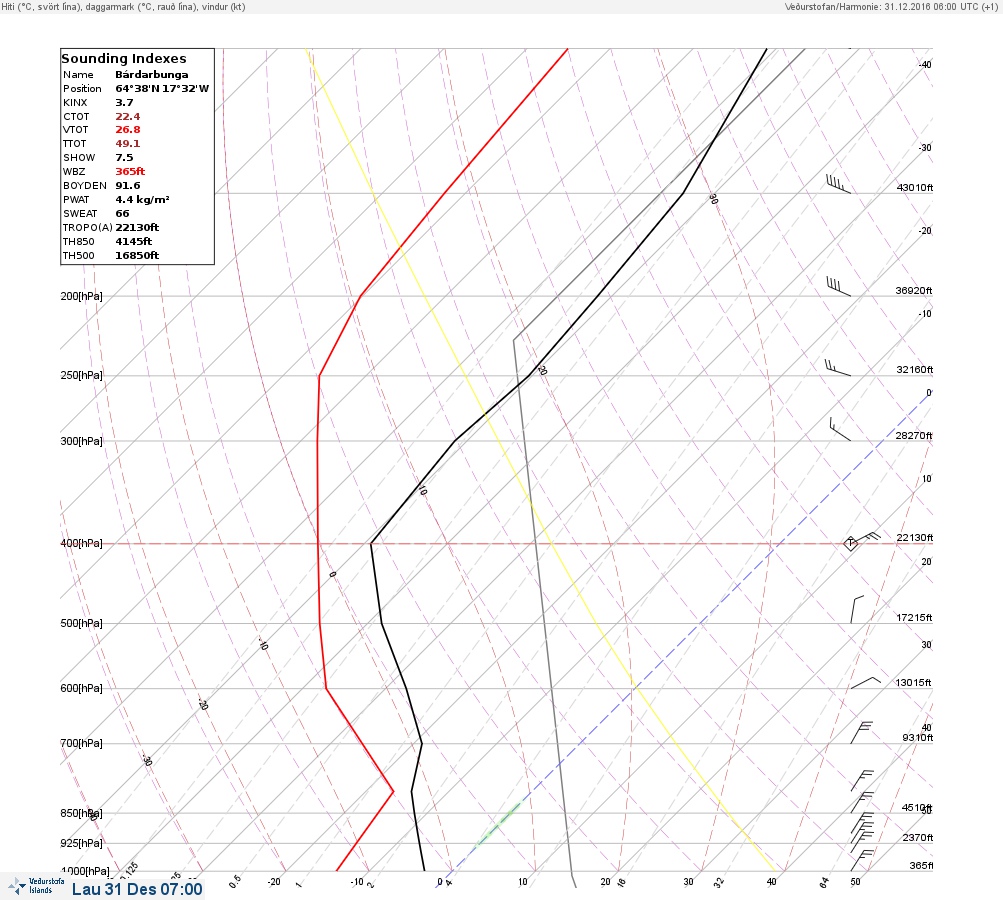Image resolution: width=1003 pixels, height=900 pixels.
Task: Click the 500[hPa] pressure label
Action: click(81, 623)
